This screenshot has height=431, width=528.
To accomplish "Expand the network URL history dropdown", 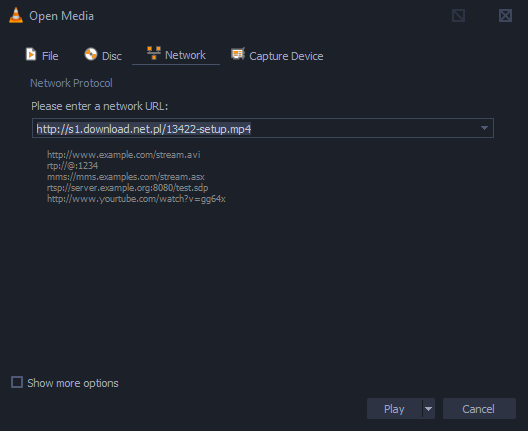I will coord(484,128).
